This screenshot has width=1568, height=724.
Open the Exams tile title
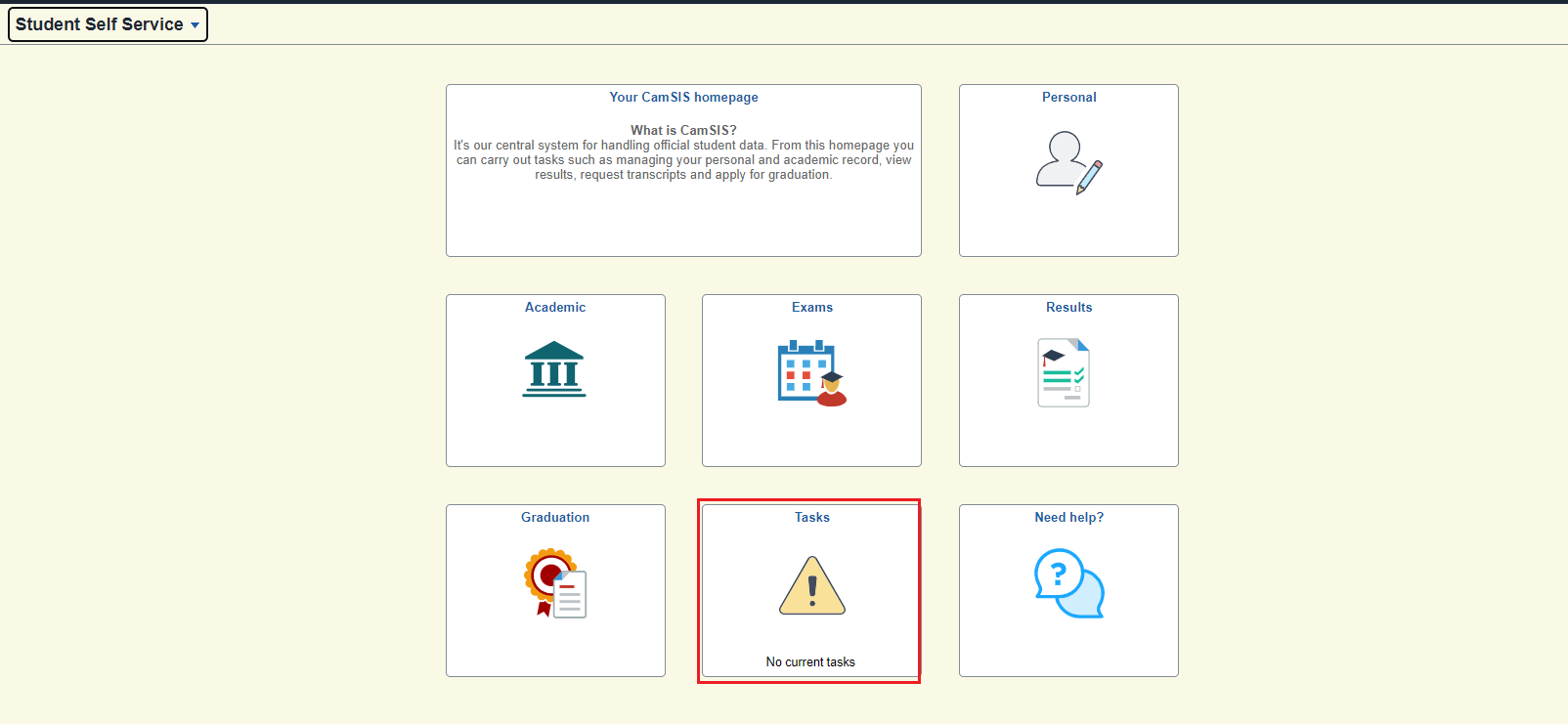812,308
